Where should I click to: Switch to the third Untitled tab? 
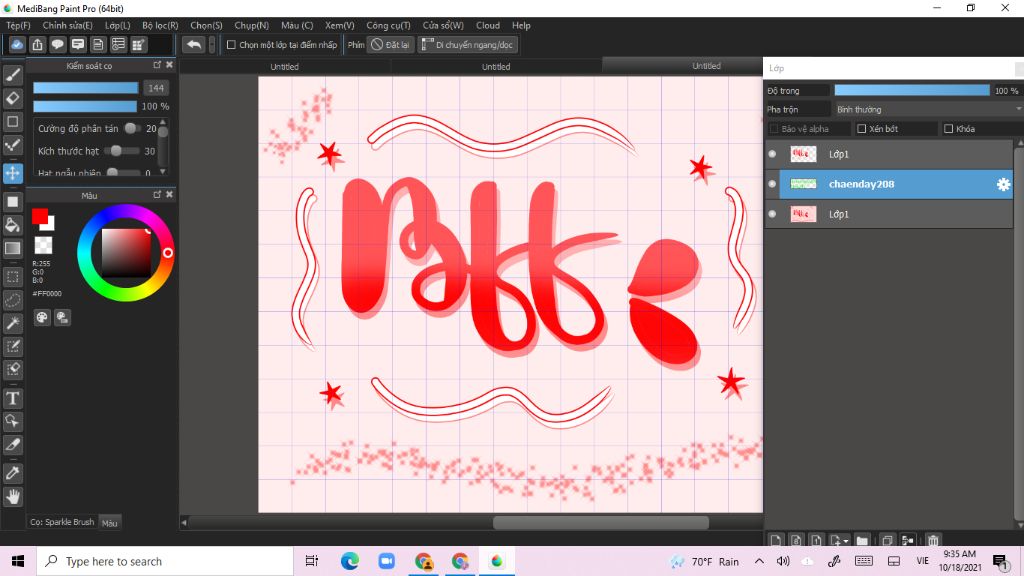[706, 66]
